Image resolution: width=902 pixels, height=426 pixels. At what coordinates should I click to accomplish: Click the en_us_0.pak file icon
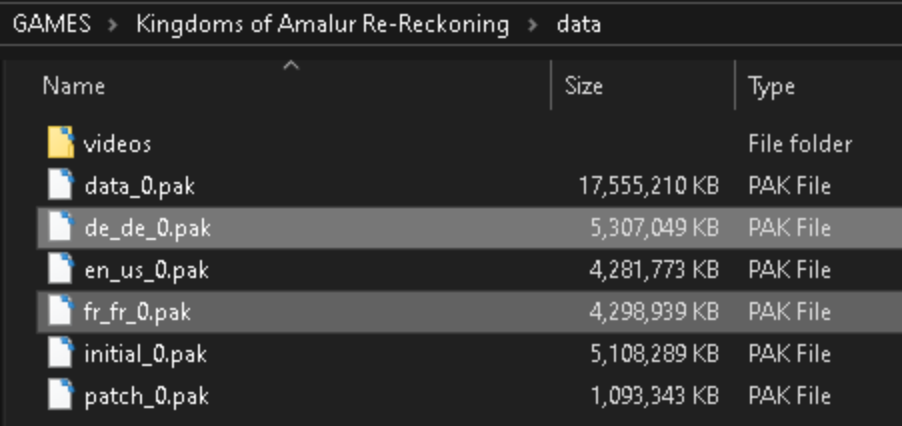[61, 268]
